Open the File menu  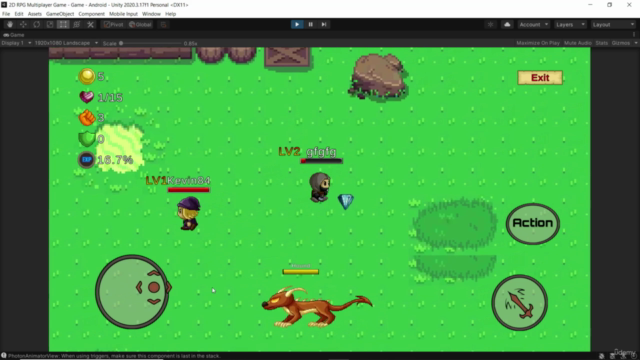(x=6, y=14)
